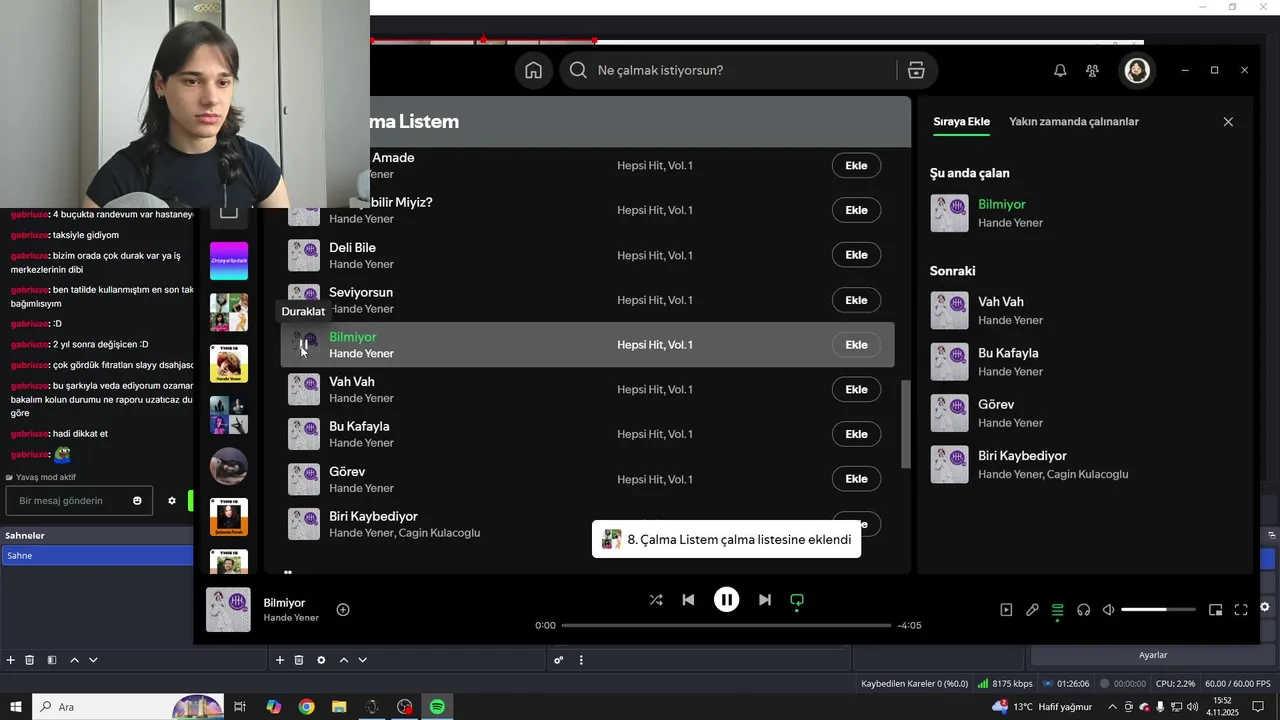Open scene filters icon in OBS scenes toolbar
The image size is (1280, 720).
(52, 660)
